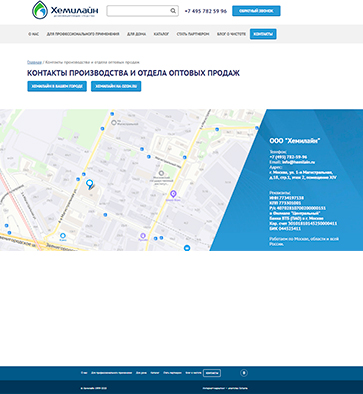Click the Хемилайн в вашем городе button
363x394 pixels.
click(57, 86)
